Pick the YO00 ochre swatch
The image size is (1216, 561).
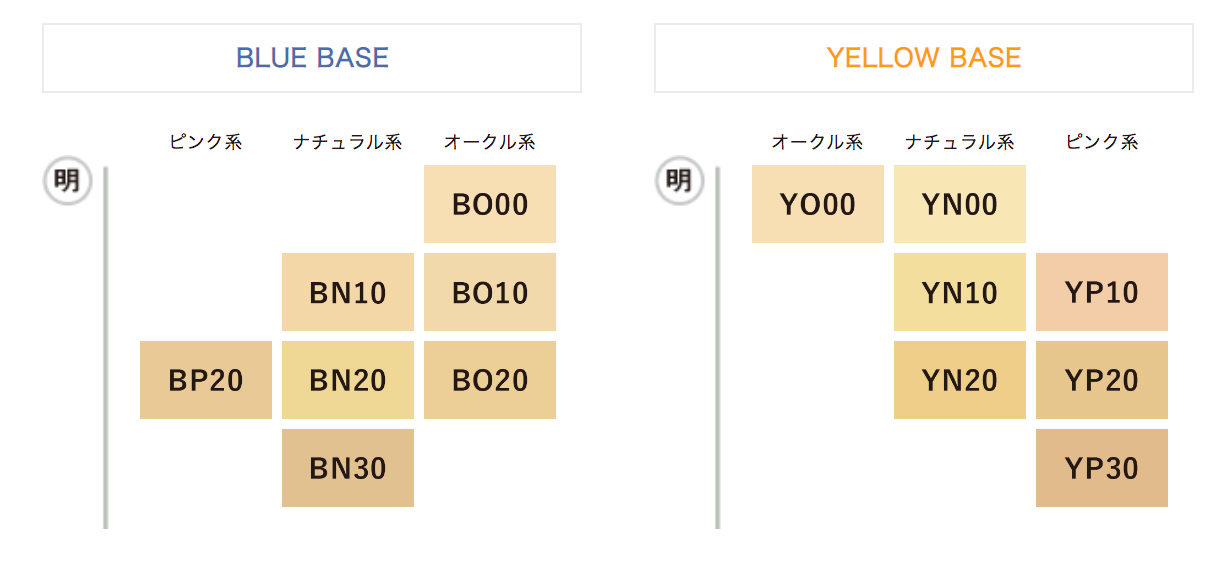(x=818, y=204)
